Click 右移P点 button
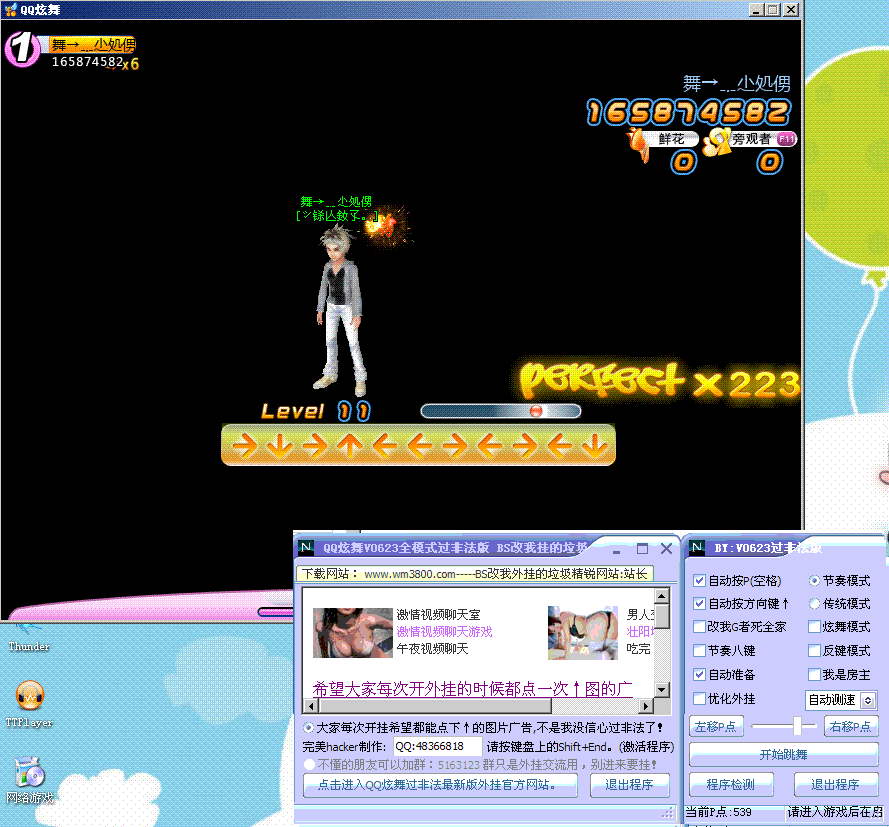This screenshot has width=889, height=827. [850, 726]
